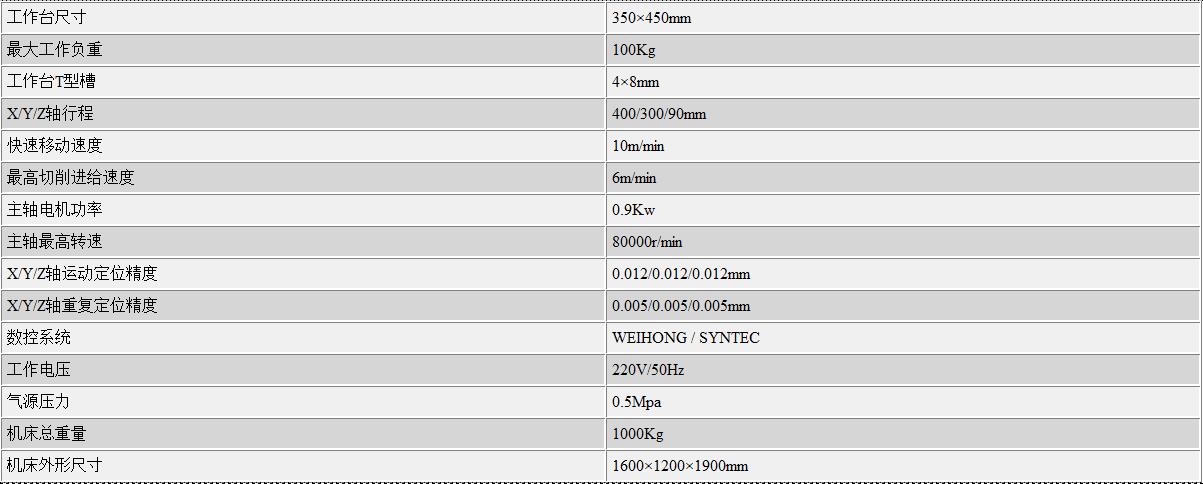
Task: Select the 80000r/min value cell
Action: point(903,242)
